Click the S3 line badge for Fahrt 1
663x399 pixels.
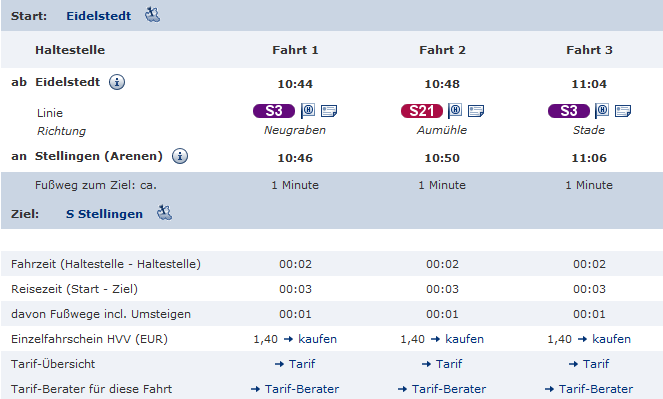coord(274,111)
